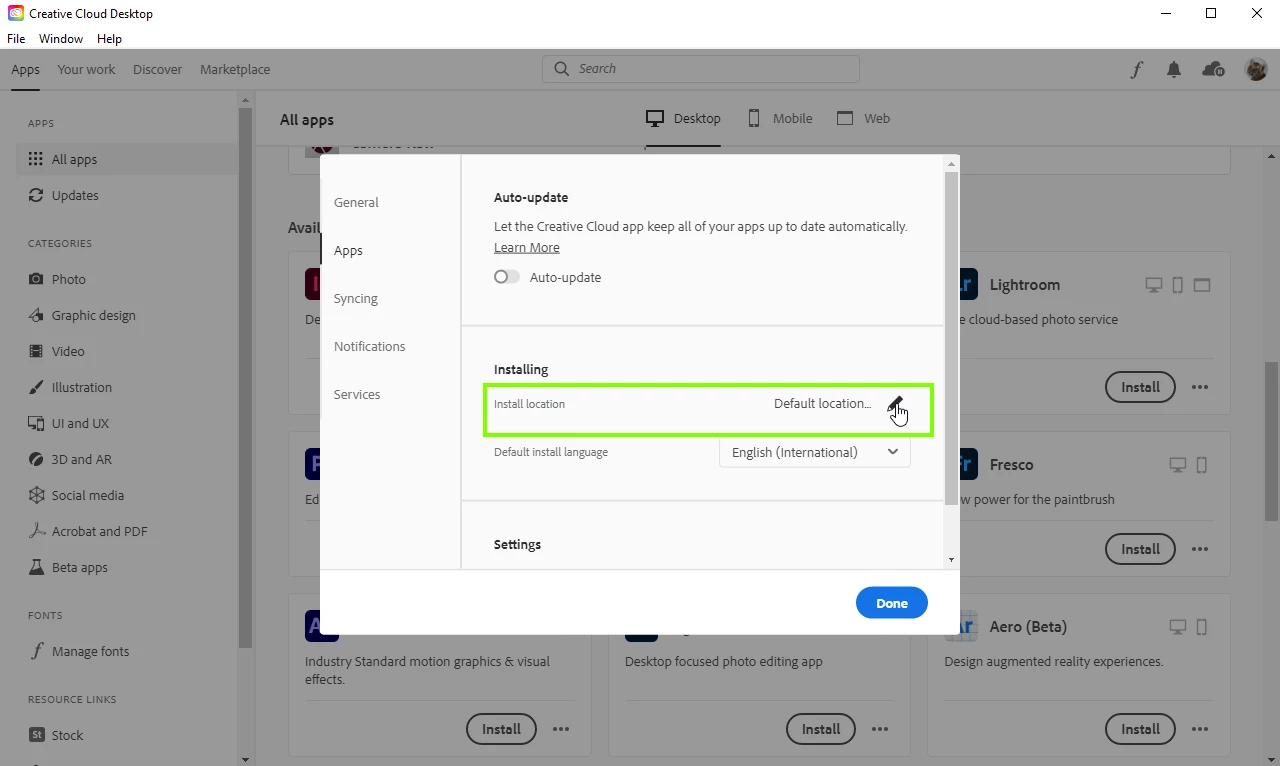Install the motion graphics app
This screenshot has height=766, width=1280.
coord(501,729)
